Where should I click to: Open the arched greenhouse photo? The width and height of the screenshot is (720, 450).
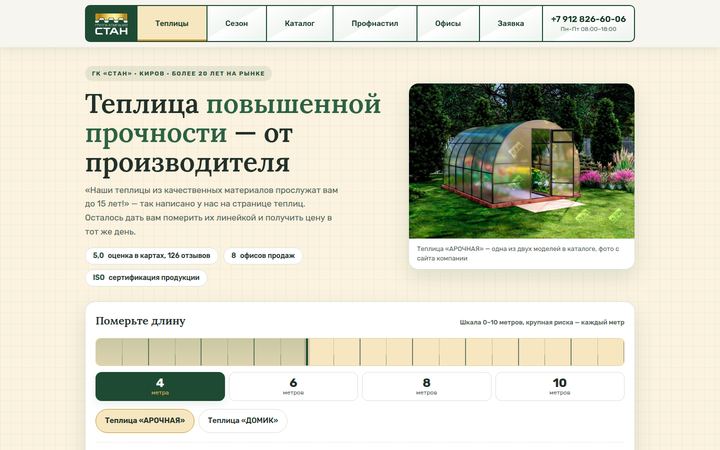522,161
